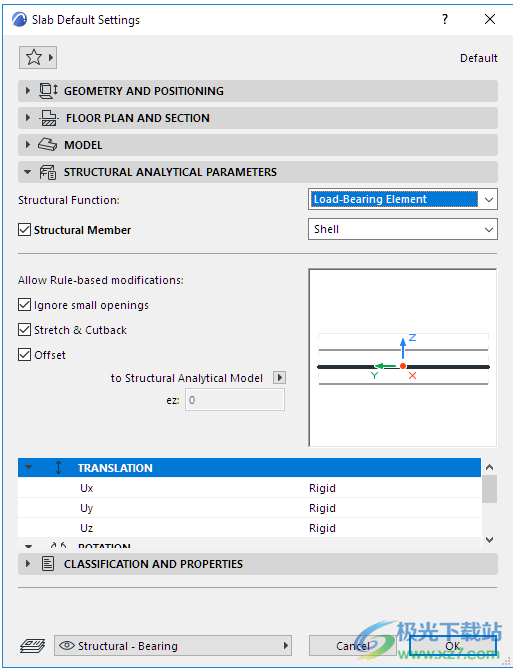Open the Structural - Bearing layer popup
This screenshot has height=670, width=513.
tap(173, 645)
